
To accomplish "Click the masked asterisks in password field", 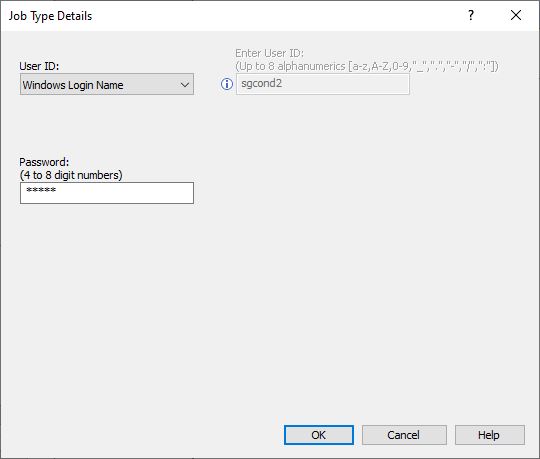I will [41, 190].
